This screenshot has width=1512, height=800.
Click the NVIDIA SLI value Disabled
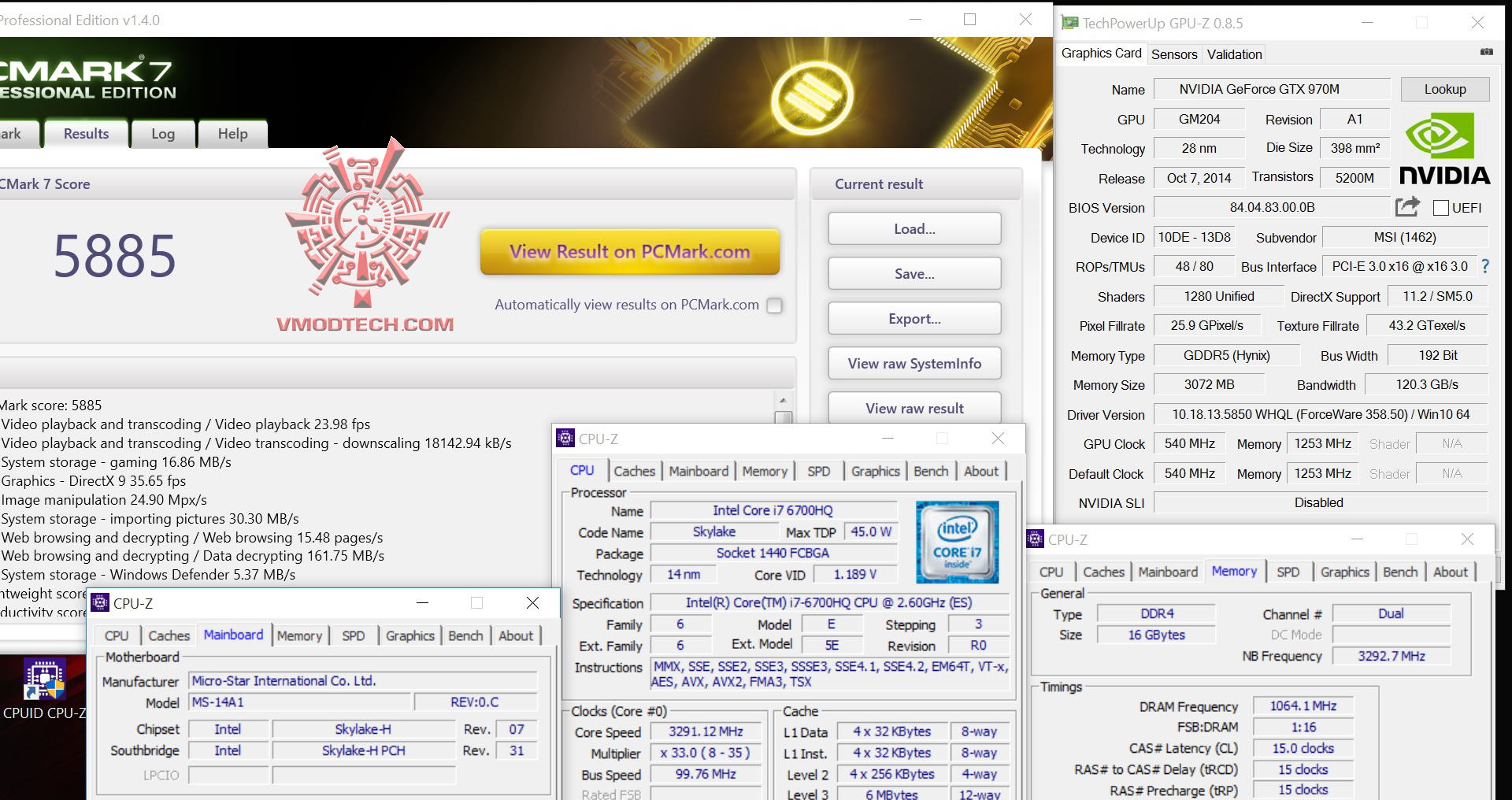click(x=1321, y=502)
